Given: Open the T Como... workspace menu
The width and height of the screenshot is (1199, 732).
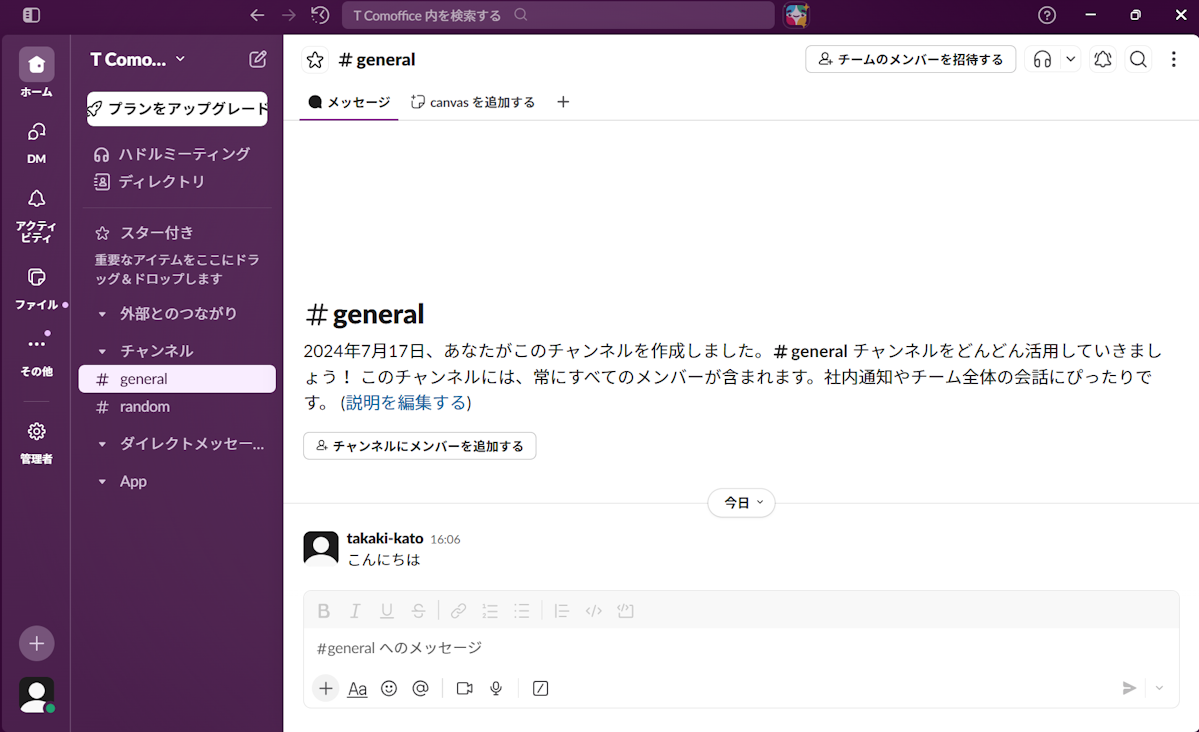Looking at the screenshot, I should [x=138, y=59].
